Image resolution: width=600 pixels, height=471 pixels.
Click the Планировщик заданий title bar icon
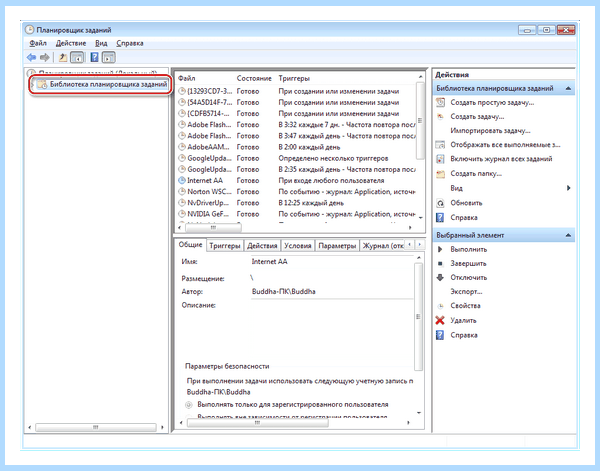pos(29,30)
